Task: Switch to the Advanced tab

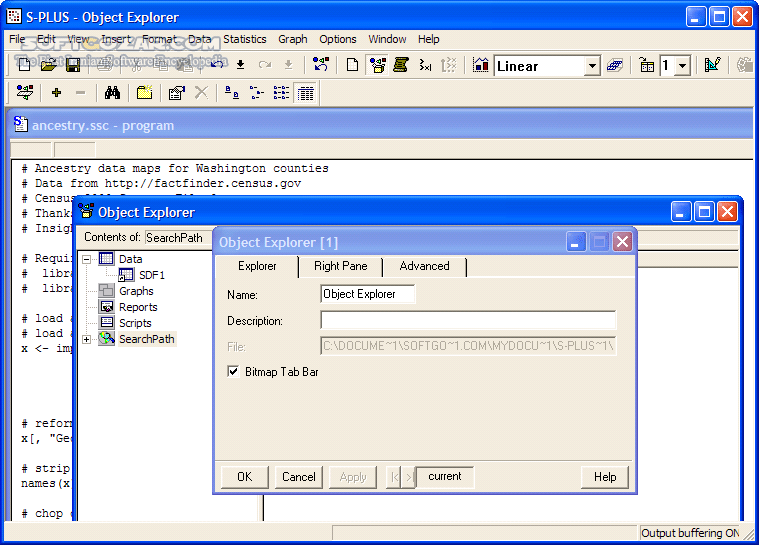Action: click(424, 266)
